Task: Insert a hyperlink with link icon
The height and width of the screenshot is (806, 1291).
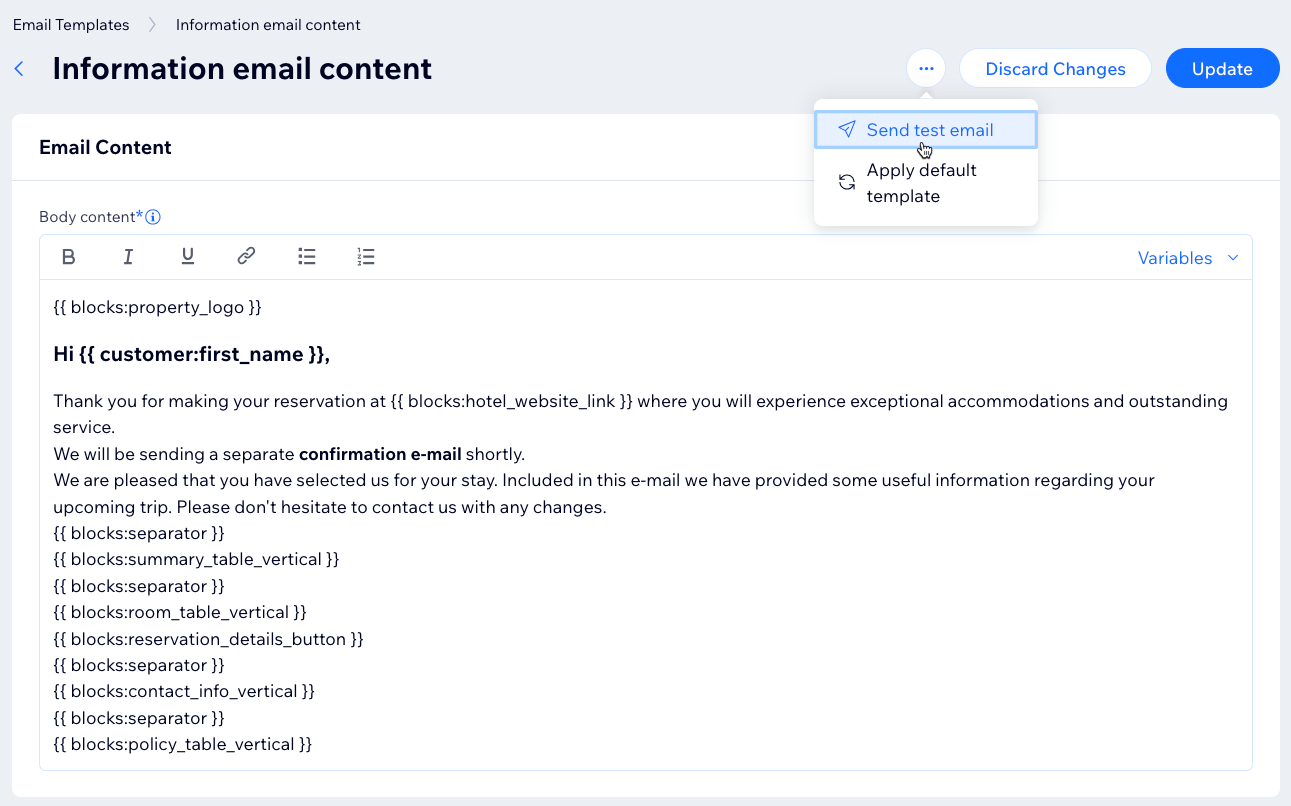Action: [246, 257]
